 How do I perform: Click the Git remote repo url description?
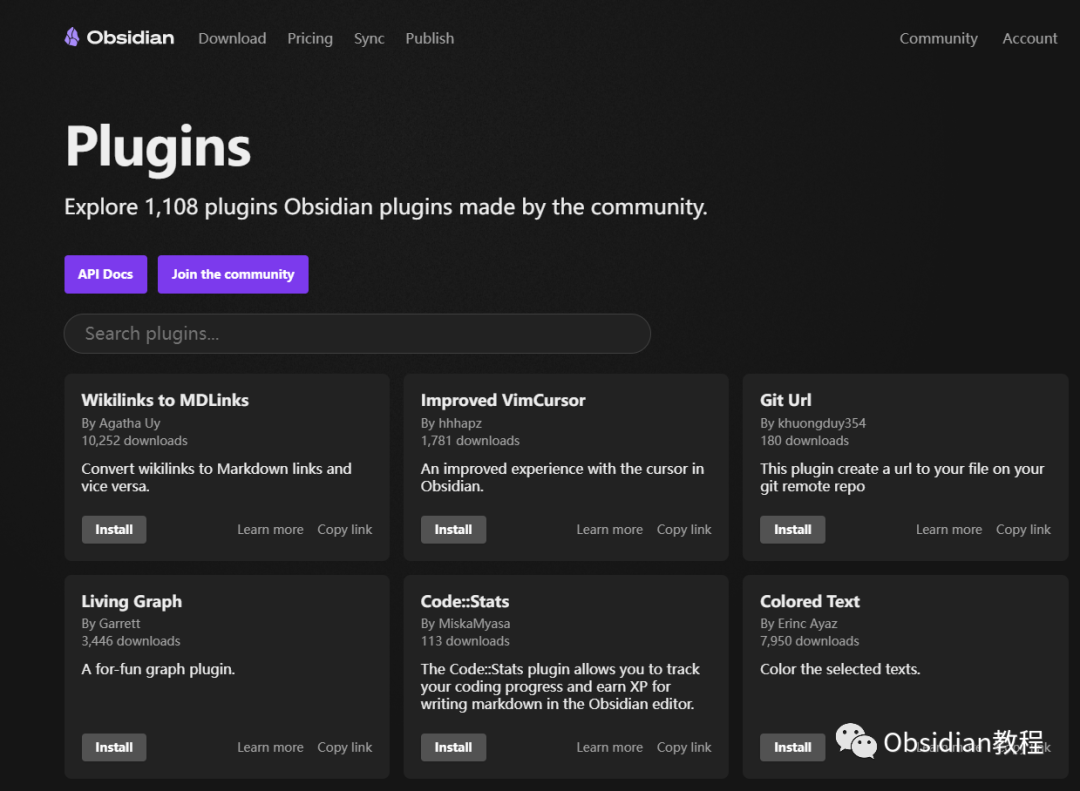coord(902,477)
